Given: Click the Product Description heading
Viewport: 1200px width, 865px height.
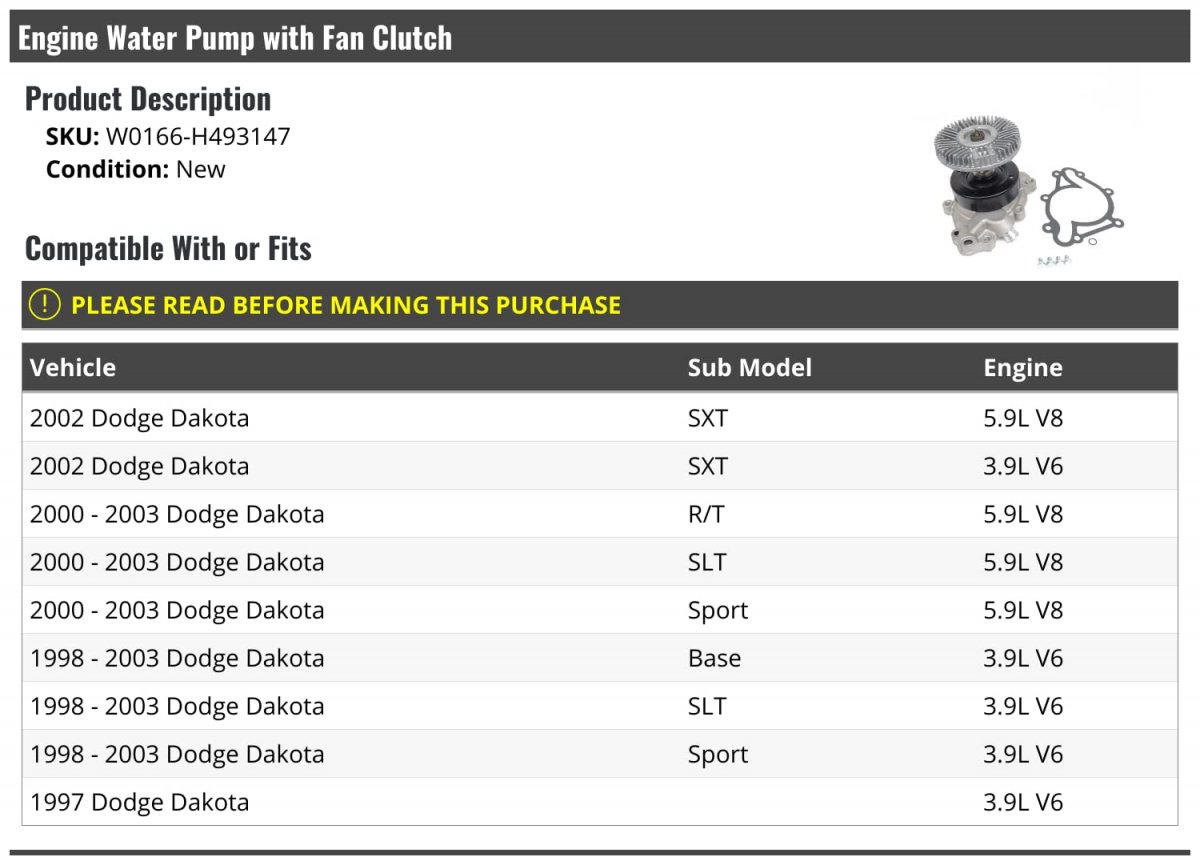Looking at the screenshot, I should (148, 98).
